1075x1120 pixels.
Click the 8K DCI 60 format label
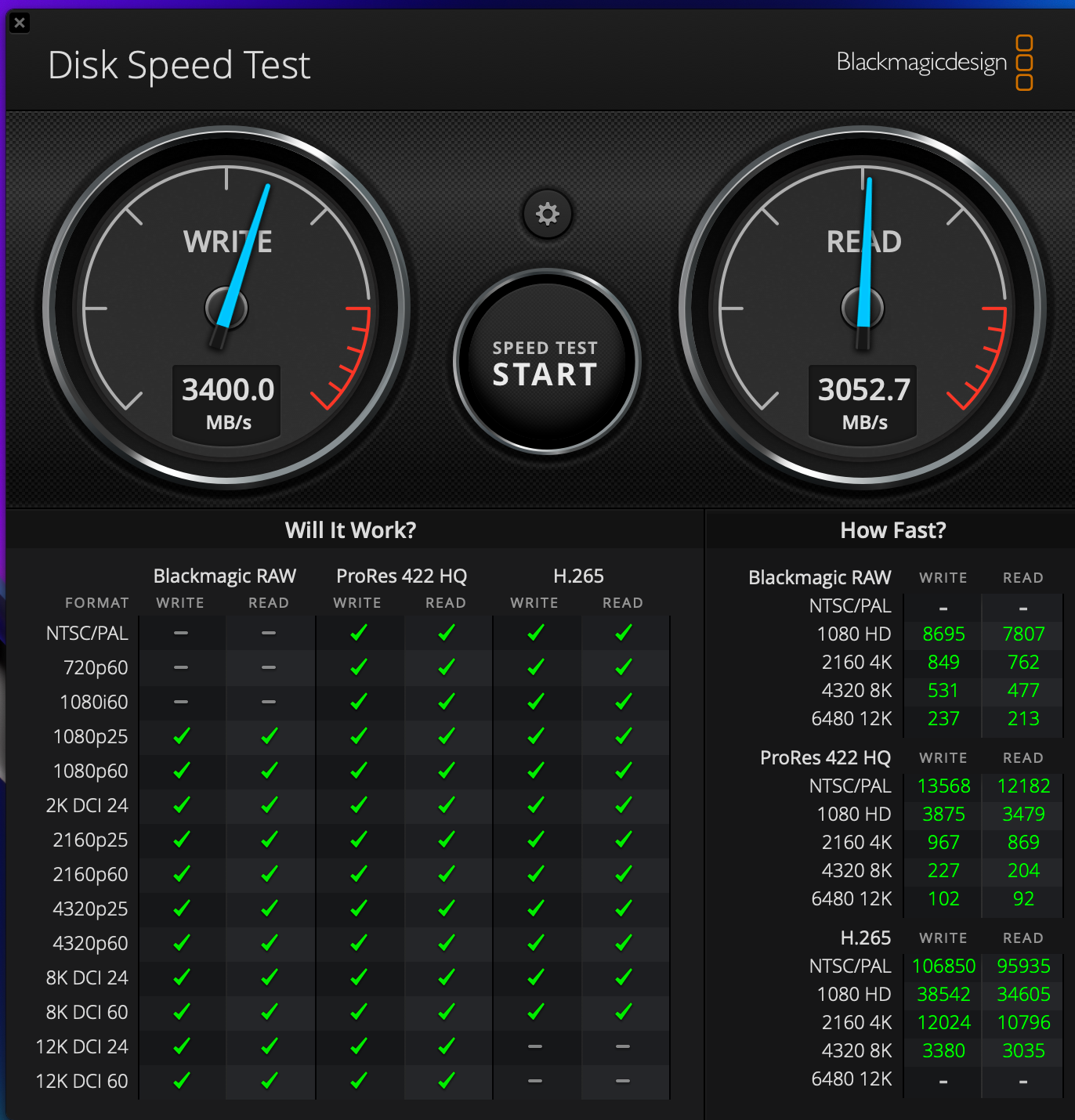(87, 1012)
